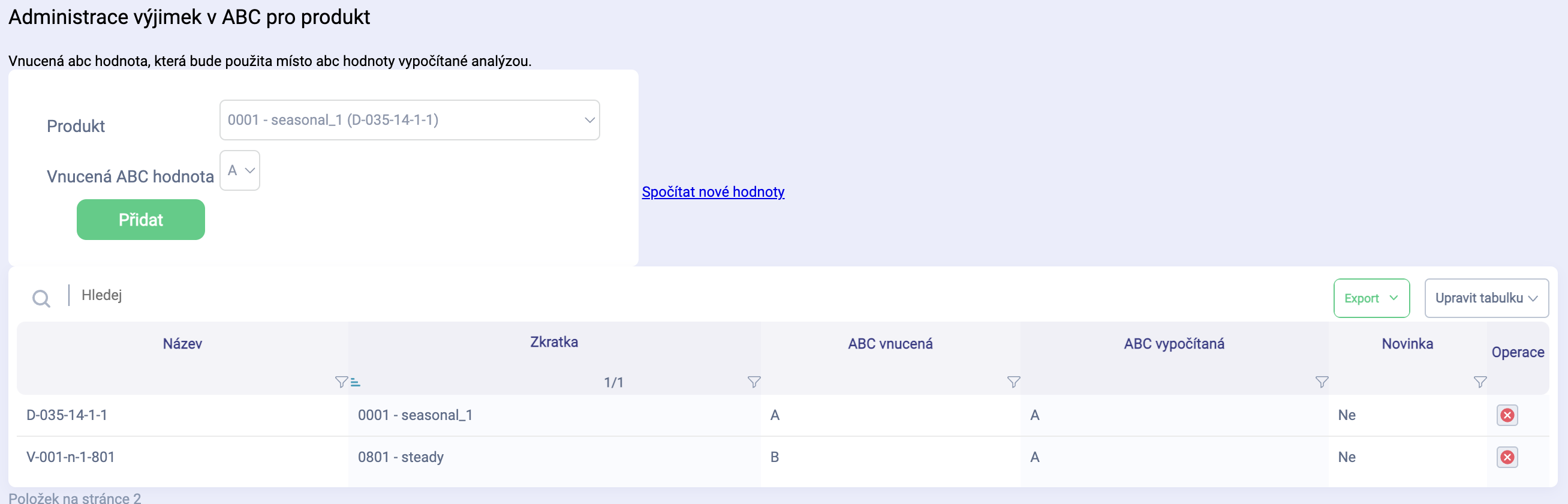Sort by ABC vypočítaná column header
The width and height of the screenshot is (1568, 504).
[1173, 344]
